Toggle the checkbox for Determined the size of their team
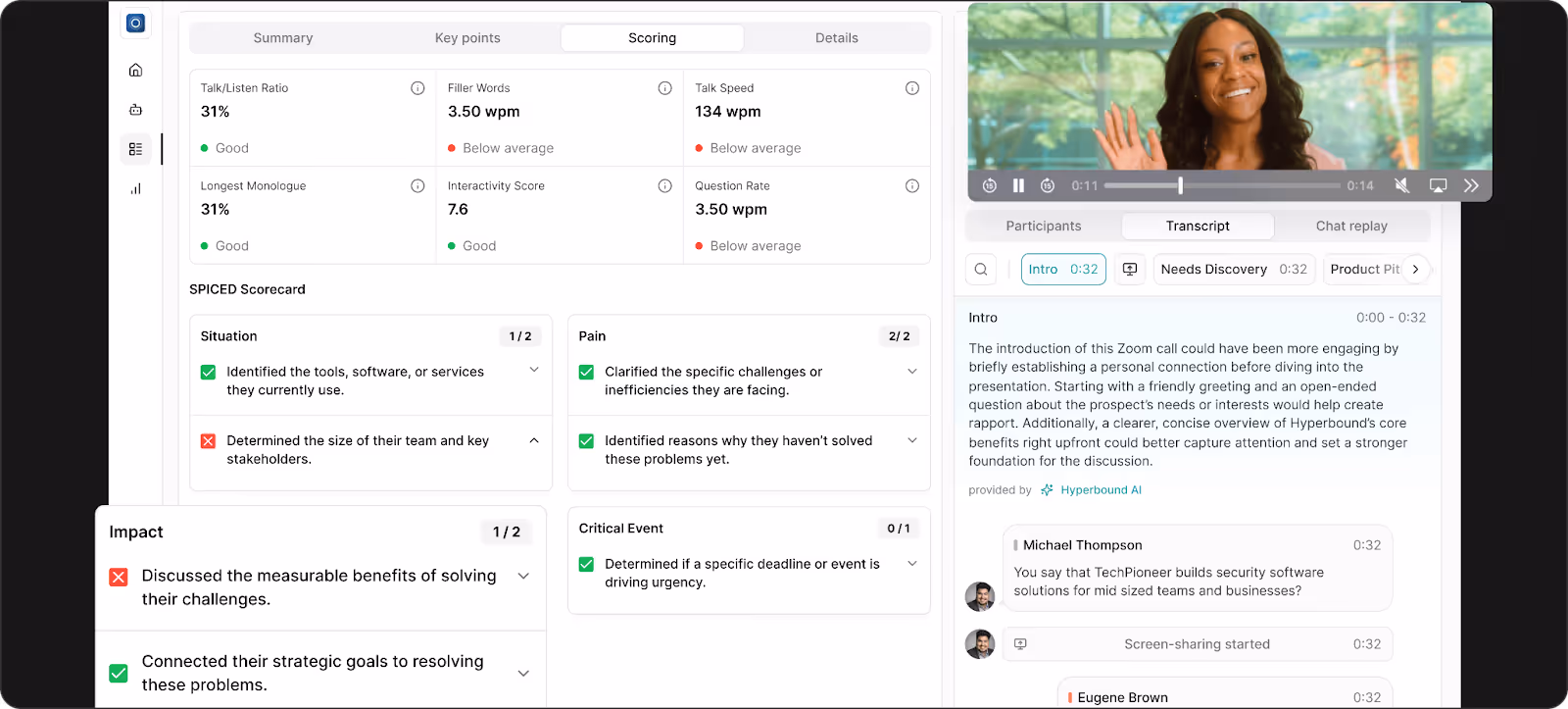Viewport: 1568px width, 709px height. point(208,441)
